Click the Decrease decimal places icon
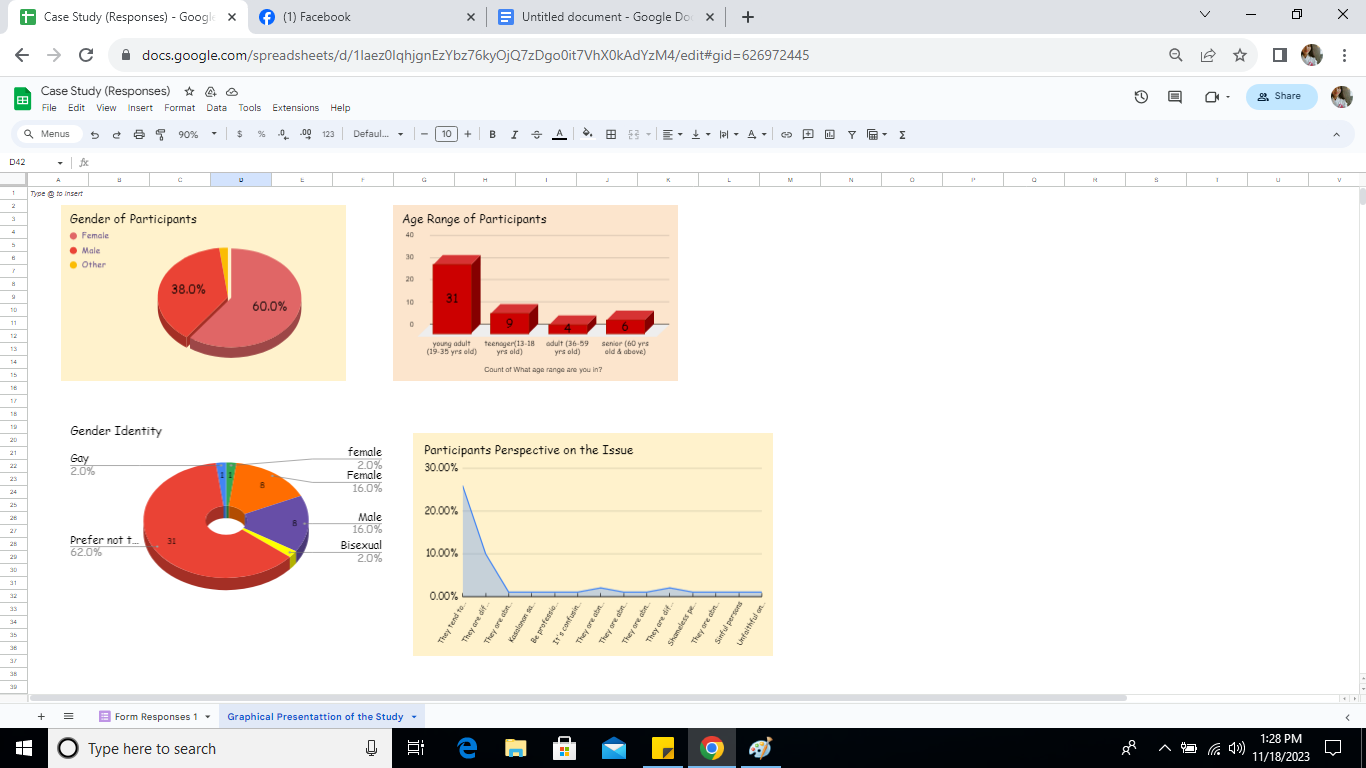This screenshot has width=1366, height=768. [283, 134]
